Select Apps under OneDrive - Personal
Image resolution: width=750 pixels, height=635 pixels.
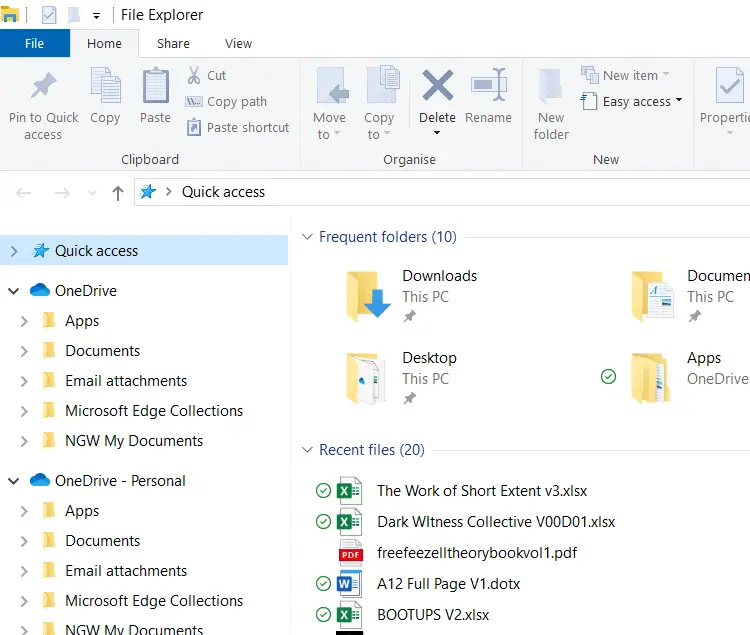pos(70,510)
